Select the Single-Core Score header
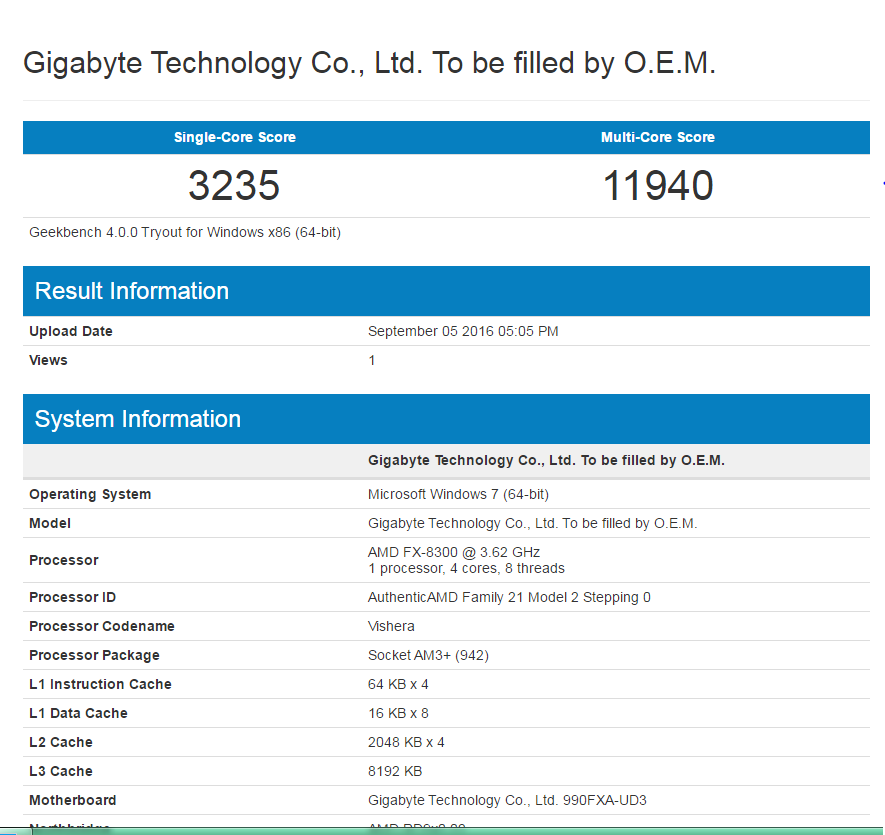 click(235, 137)
